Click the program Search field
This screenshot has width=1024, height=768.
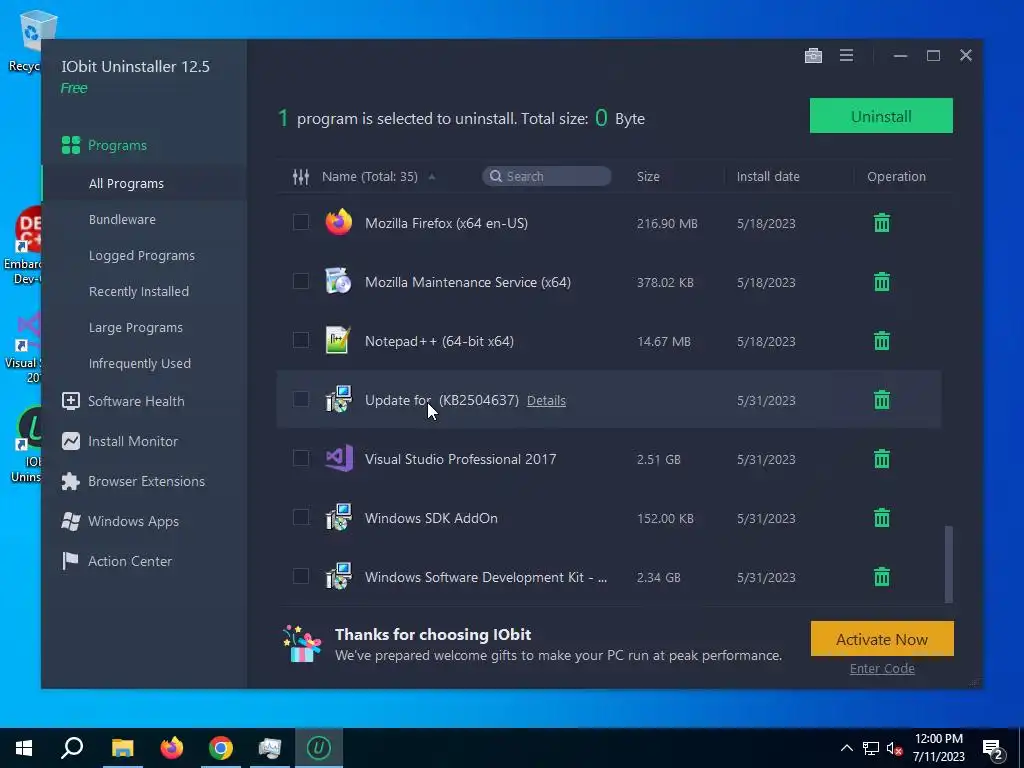(x=547, y=176)
